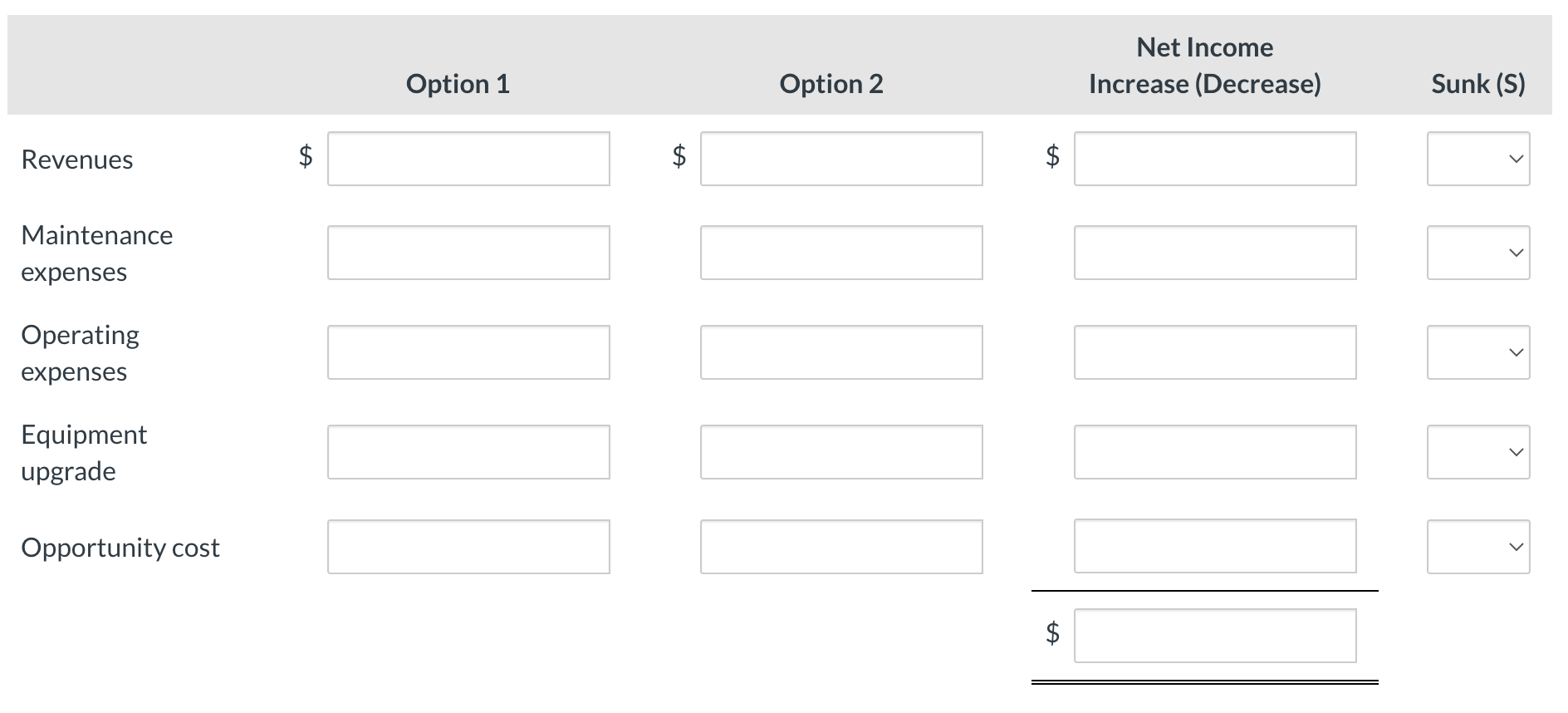Open the Sunk (S) dropdown for Equipment upgrade
Screen dimensions: 1568x713
(x=1477, y=452)
